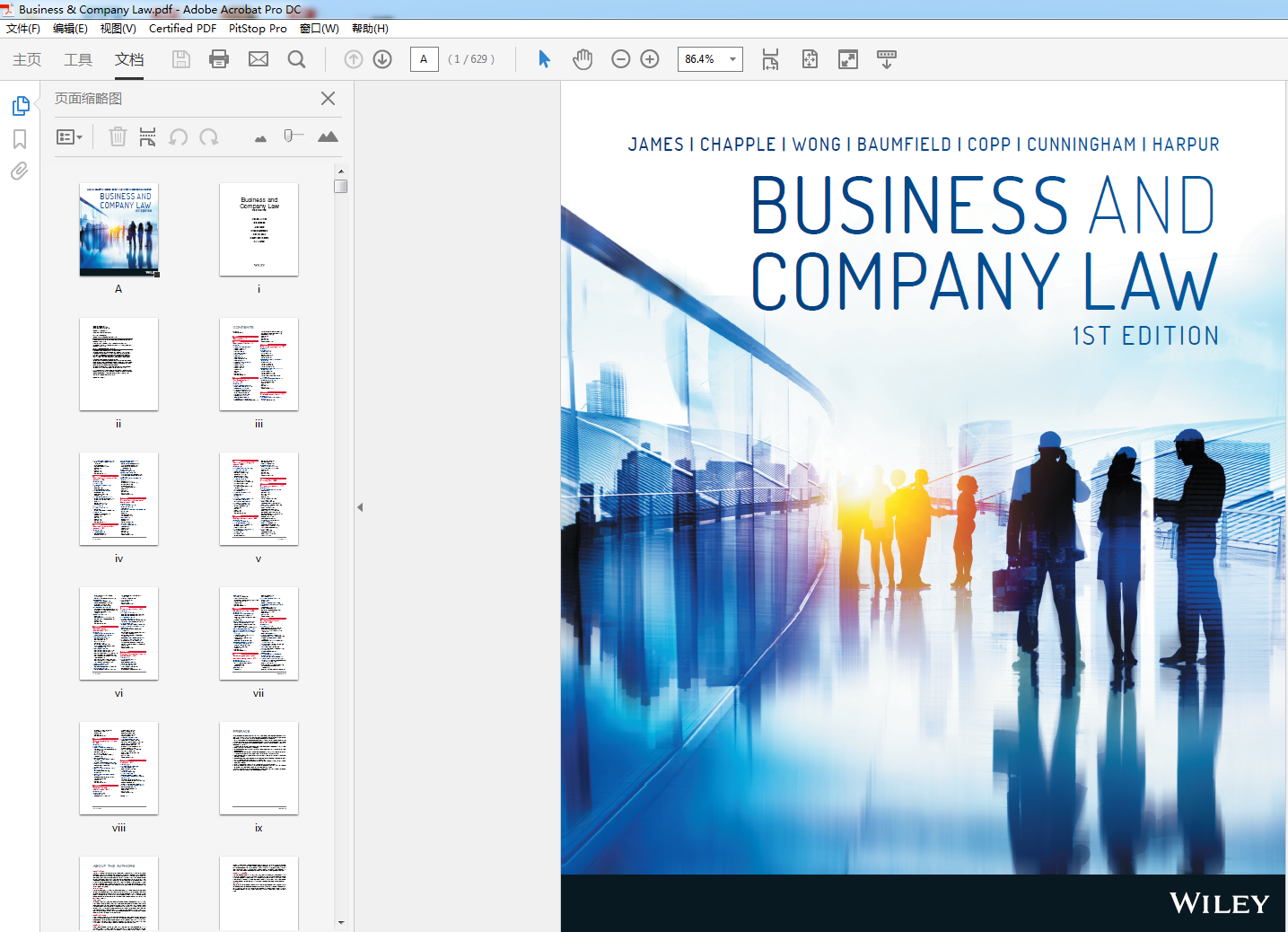Select page thumbnail i

click(258, 230)
